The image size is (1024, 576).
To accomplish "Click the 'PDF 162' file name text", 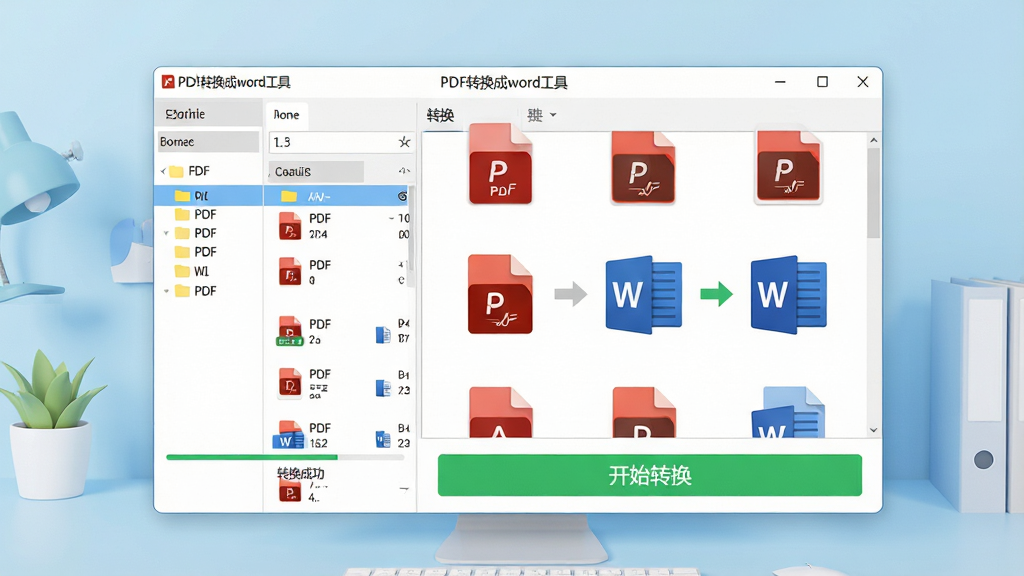I will pyautogui.click(x=319, y=436).
